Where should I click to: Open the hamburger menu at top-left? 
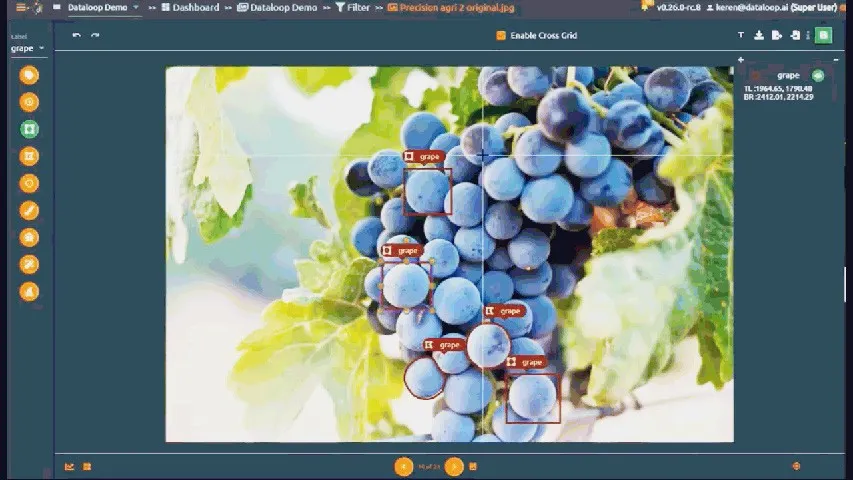pos(21,8)
